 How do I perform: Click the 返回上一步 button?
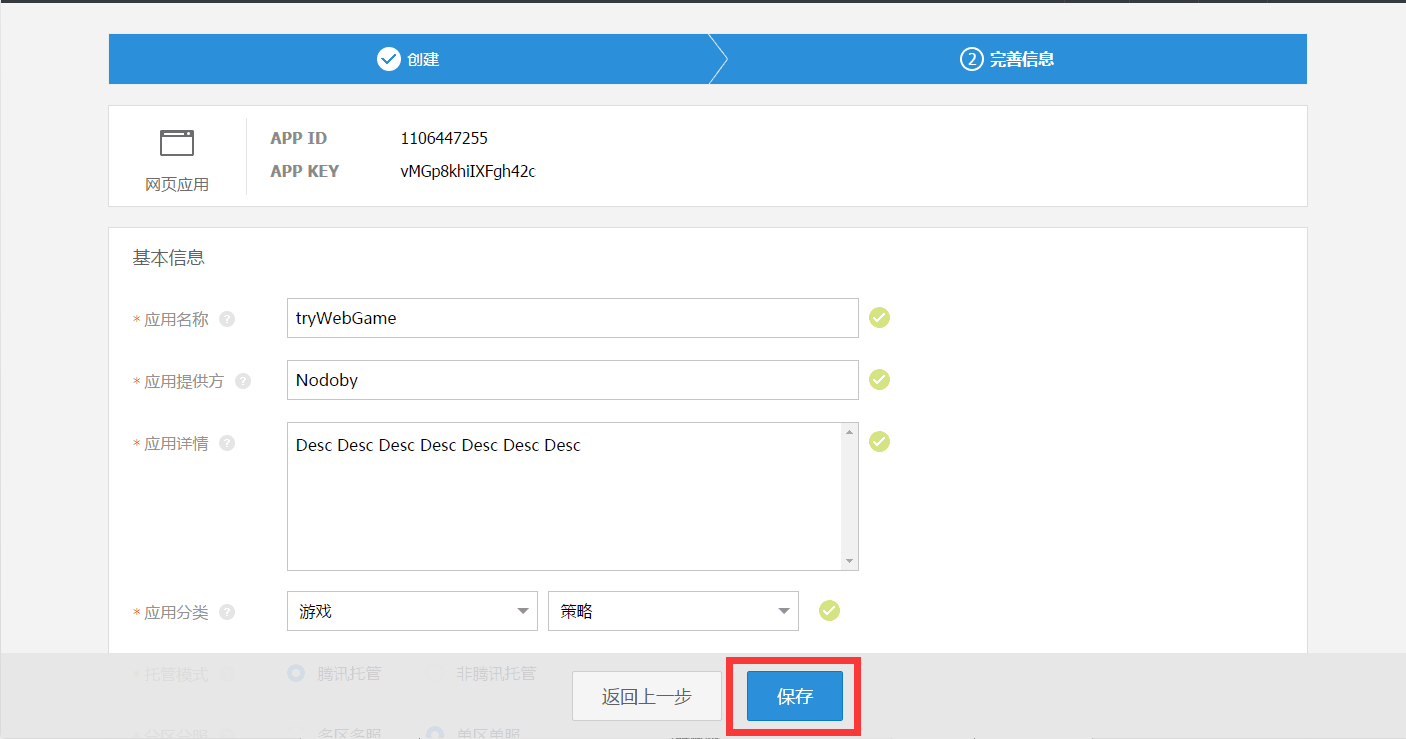[x=646, y=697]
